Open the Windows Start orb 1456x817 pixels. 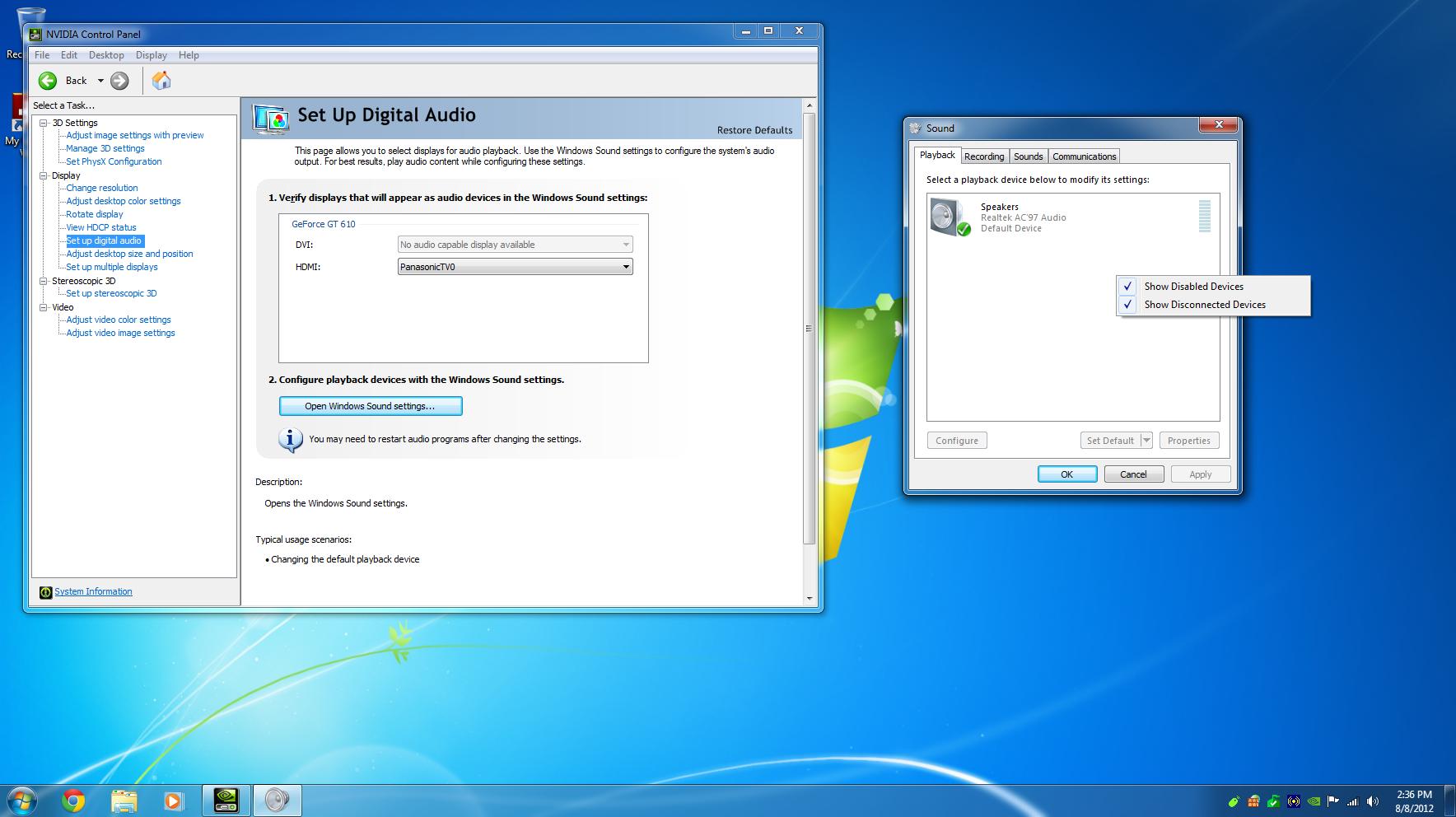21,800
